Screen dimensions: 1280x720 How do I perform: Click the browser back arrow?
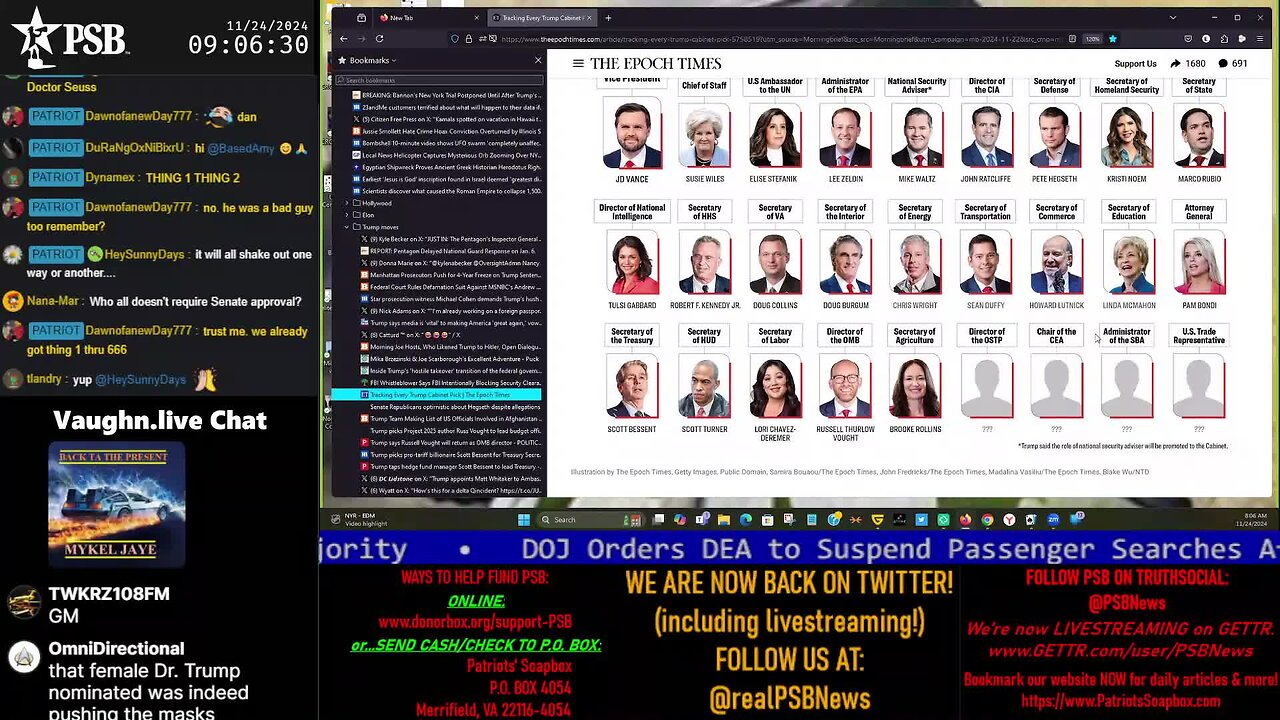point(344,39)
